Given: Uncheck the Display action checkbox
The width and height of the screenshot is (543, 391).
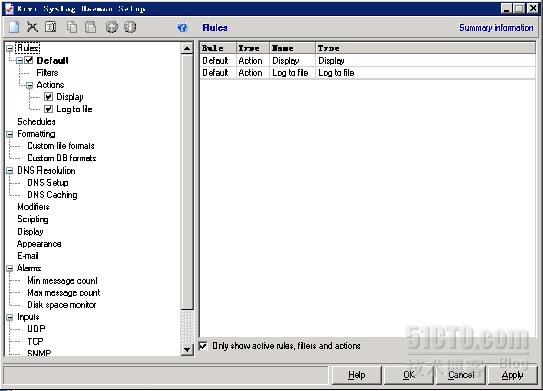Looking at the screenshot, I should tap(48, 97).
